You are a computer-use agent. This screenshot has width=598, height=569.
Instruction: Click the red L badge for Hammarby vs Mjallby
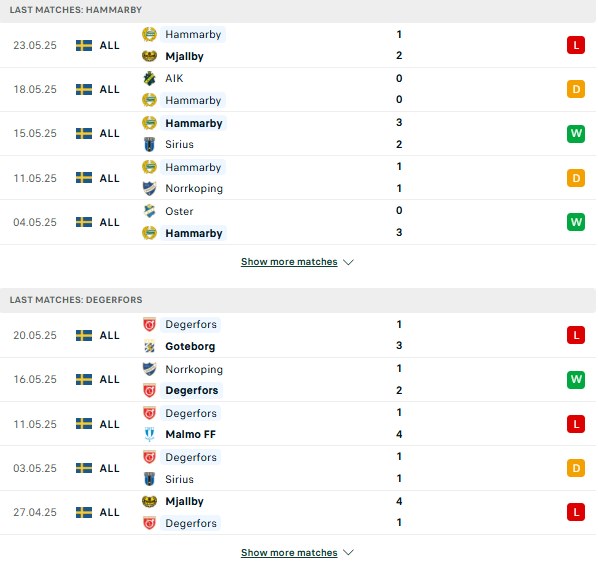(x=575, y=45)
